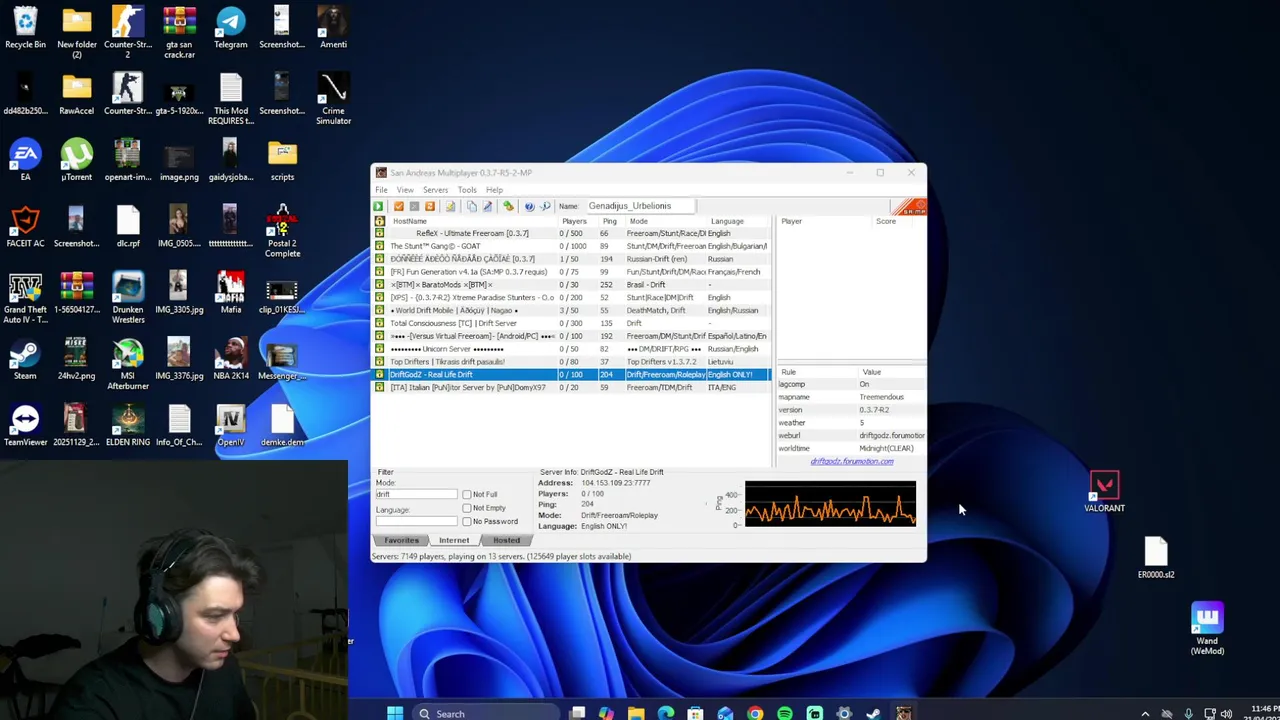Image resolution: width=1280 pixels, height=720 pixels.
Task: Enable the Not Empty filter checkbox
Action: click(x=467, y=508)
